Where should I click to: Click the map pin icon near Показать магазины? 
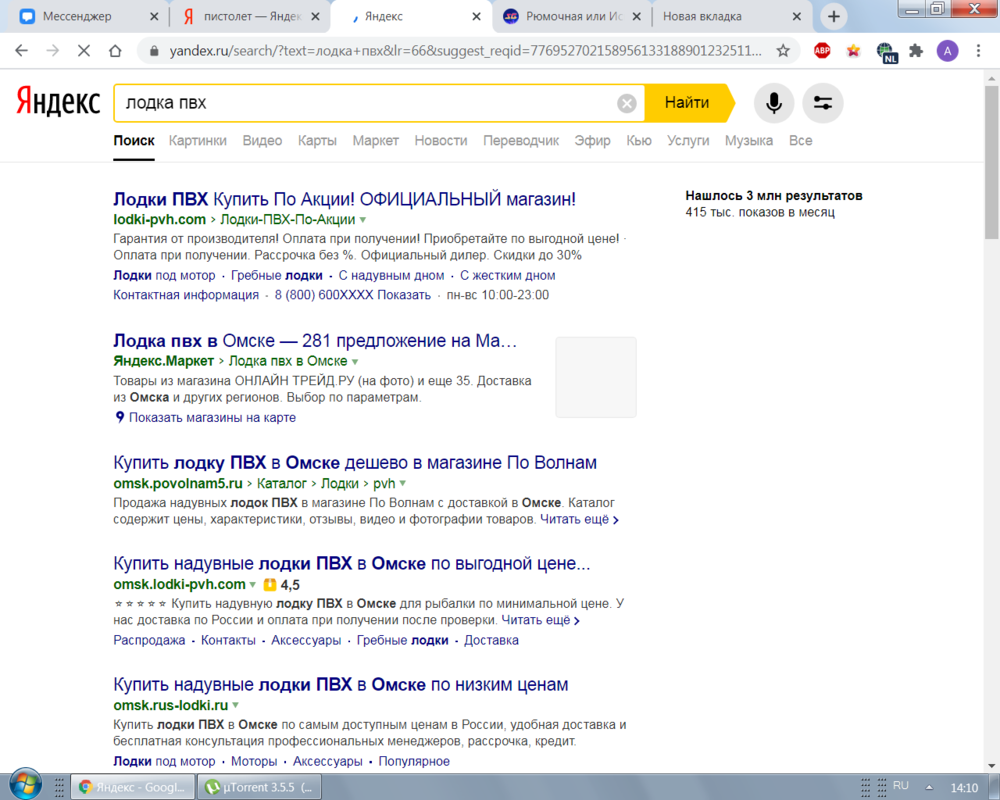click(x=119, y=417)
